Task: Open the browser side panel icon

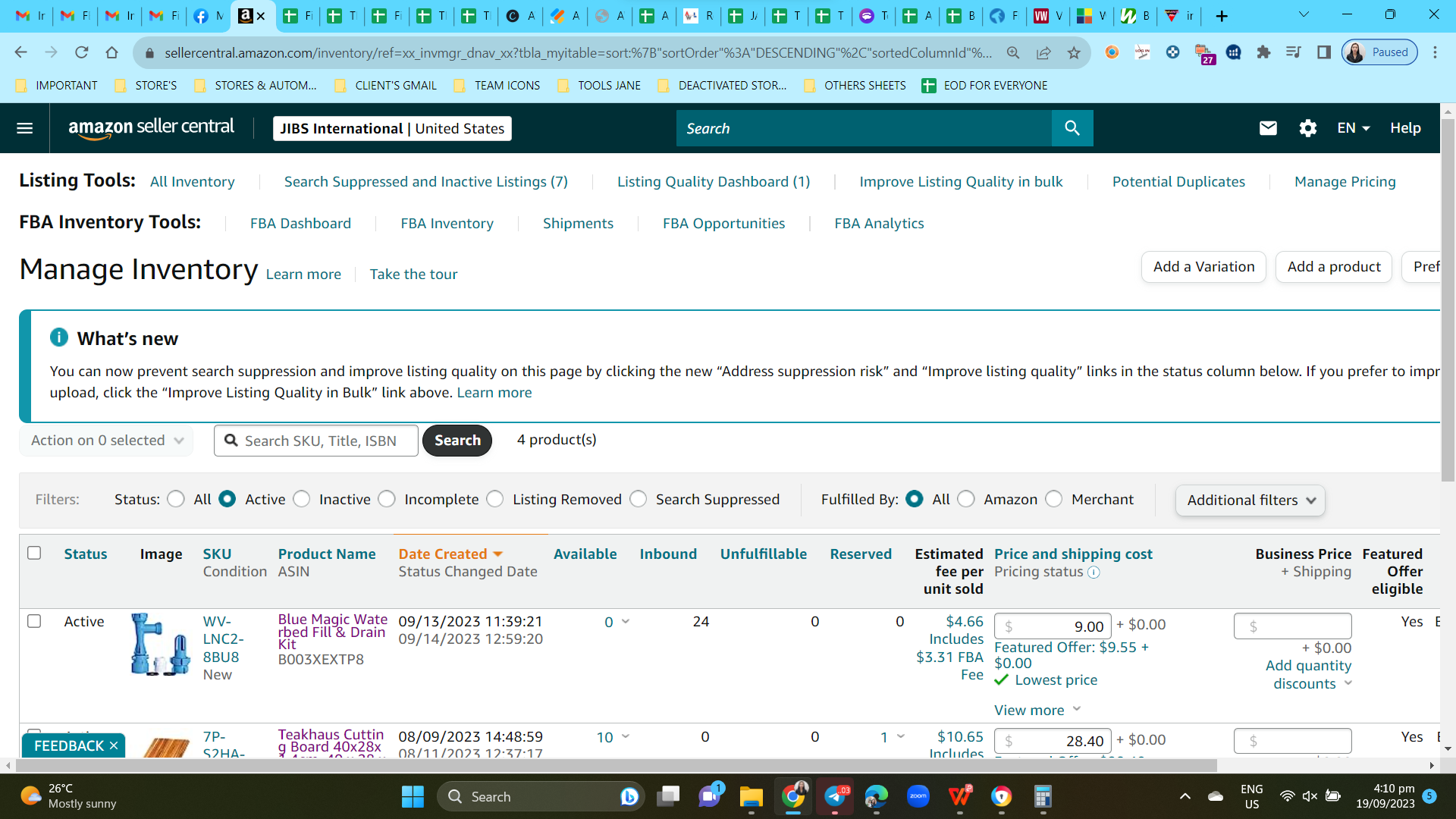Action: point(1324,52)
